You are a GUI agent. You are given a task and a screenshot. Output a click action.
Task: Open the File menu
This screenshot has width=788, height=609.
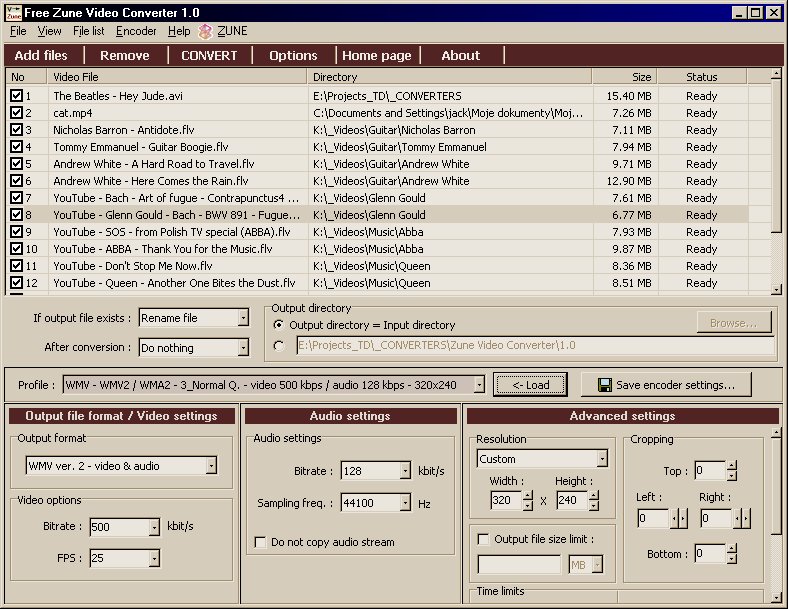point(18,31)
